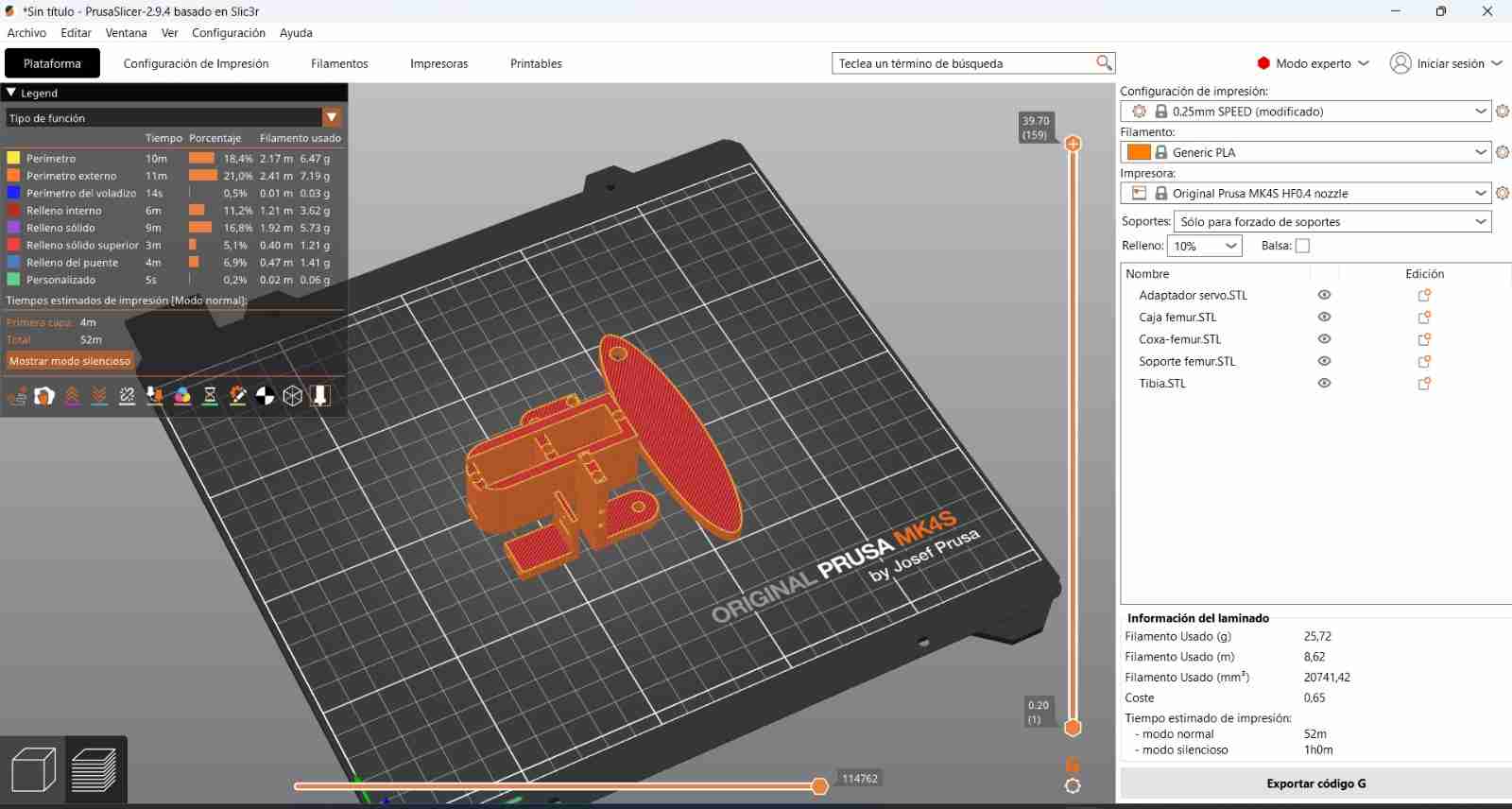Click edit icon for Coxa-femur.STL
Screen dimensions: 1512x809
point(1424,339)
